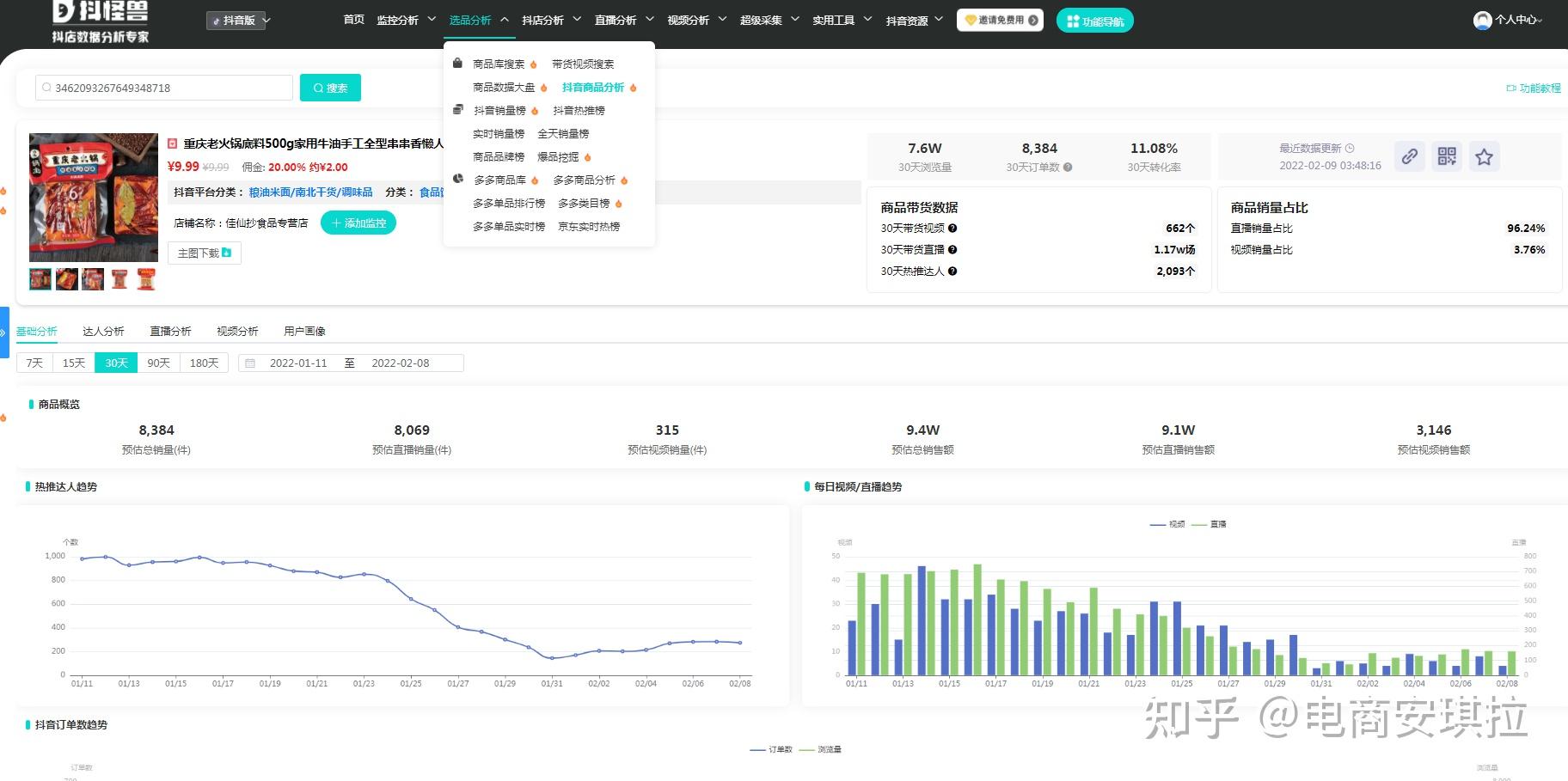Select the 90天 time range

158,363
